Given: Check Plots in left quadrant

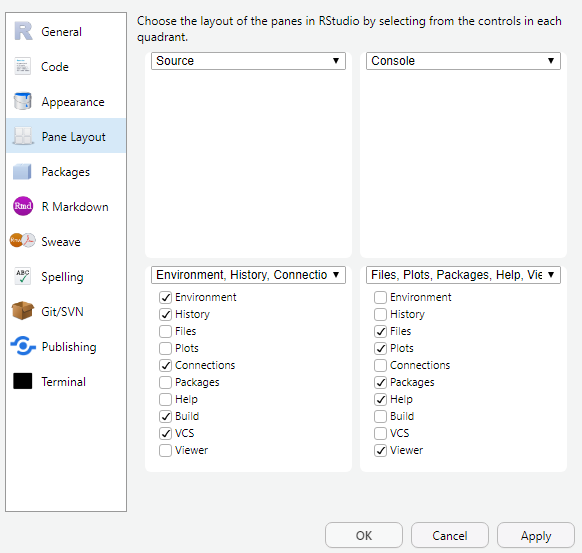Looking at the screenshot, I should (x=166, y=349).
